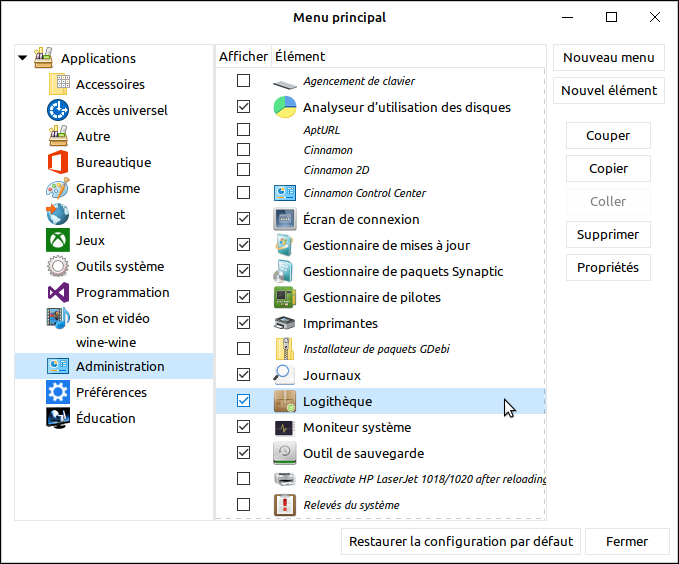Toggle the Installateur de paquets GDebi checkbox
Screen dimensions: 679x564
point(243,349)
